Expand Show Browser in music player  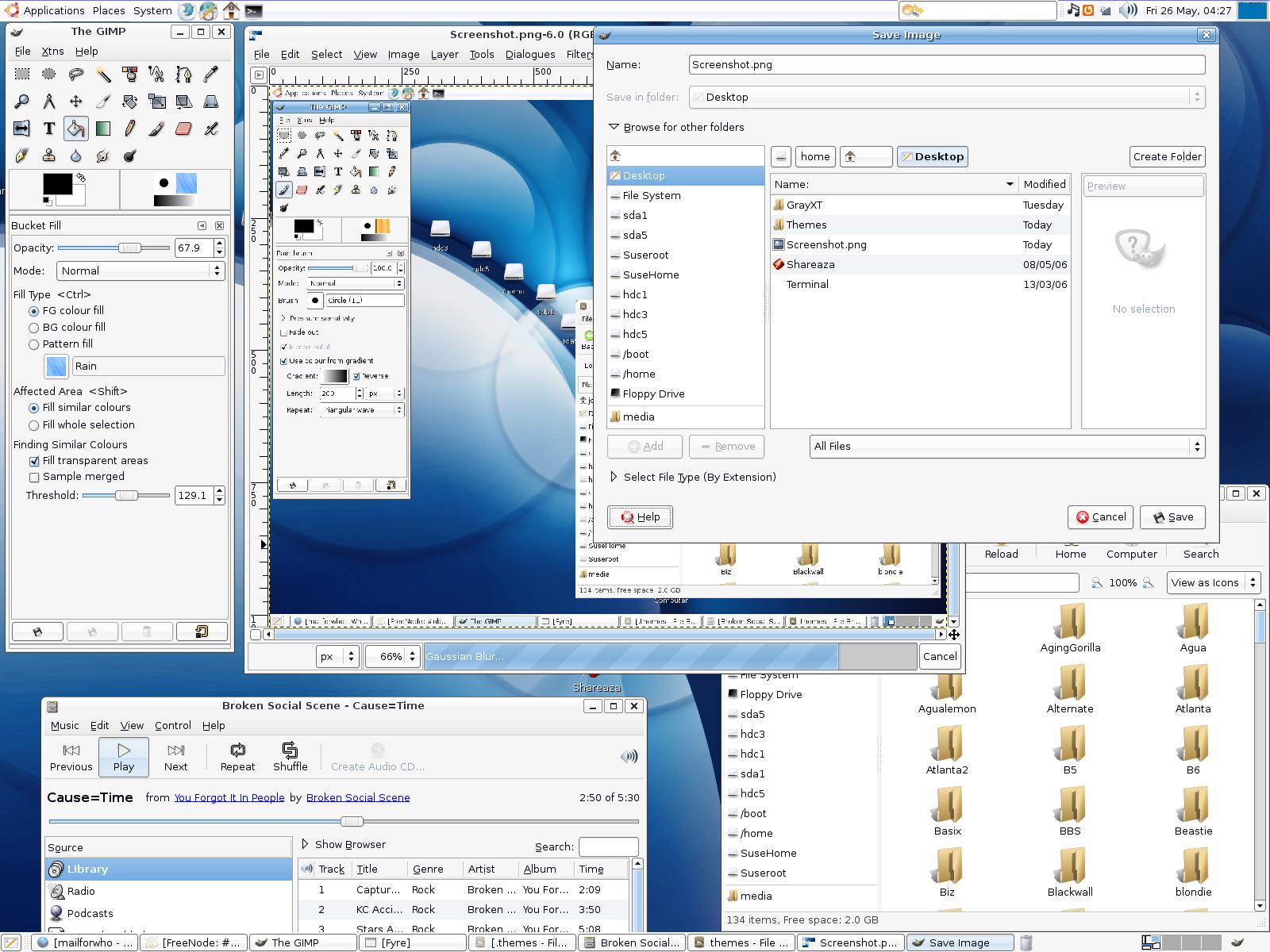click(x=344, y=844)
